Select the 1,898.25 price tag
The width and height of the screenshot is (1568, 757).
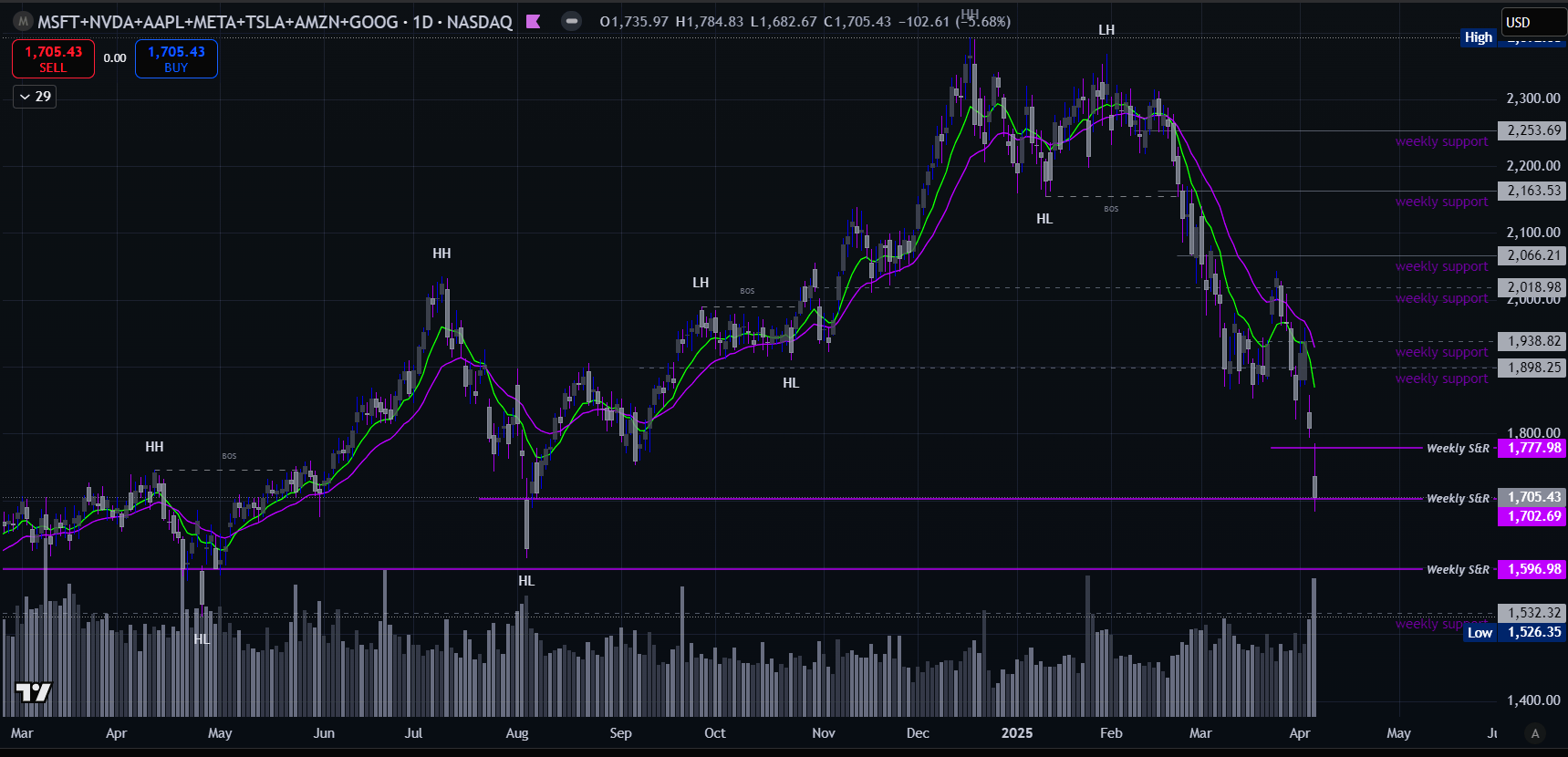[1532, 368]
